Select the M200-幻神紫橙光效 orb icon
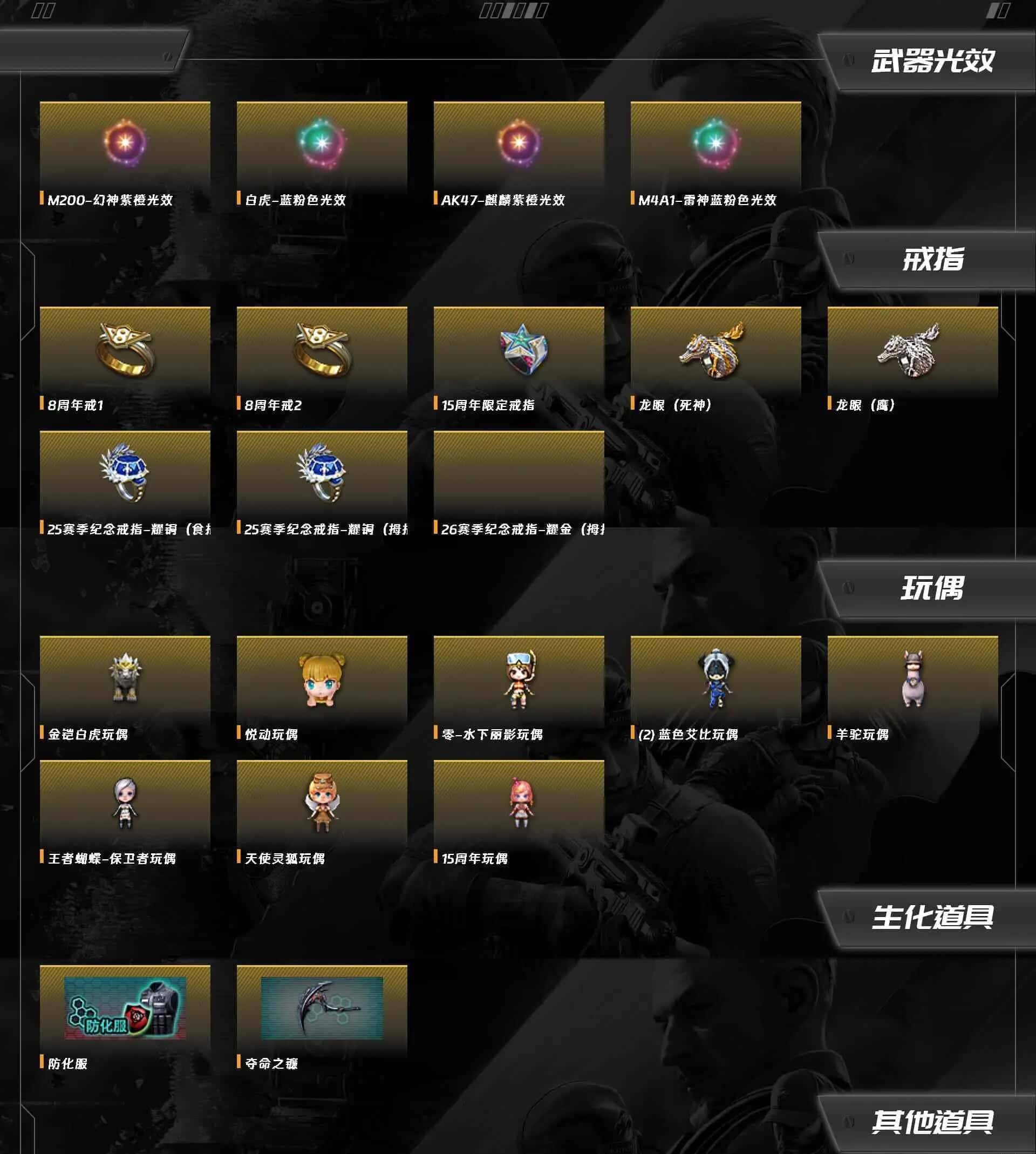The height and width of the screenshot is (1154, 1036). [x=125, y=142]
